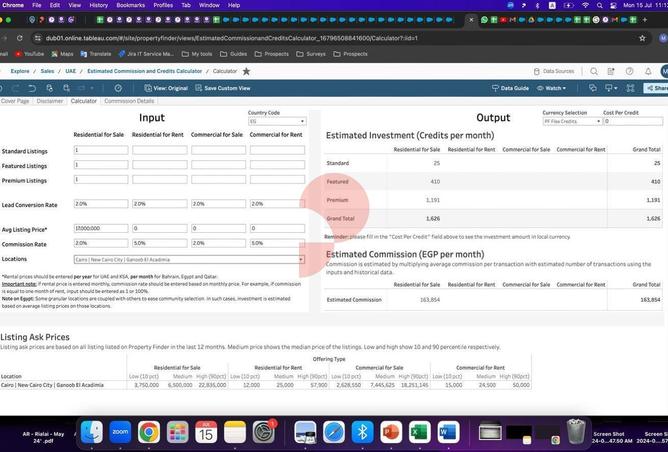Image resolution: width=668 pixels, height=452 pixels.
Task: Click Save Custom View
Action: (x=223, y=88)
